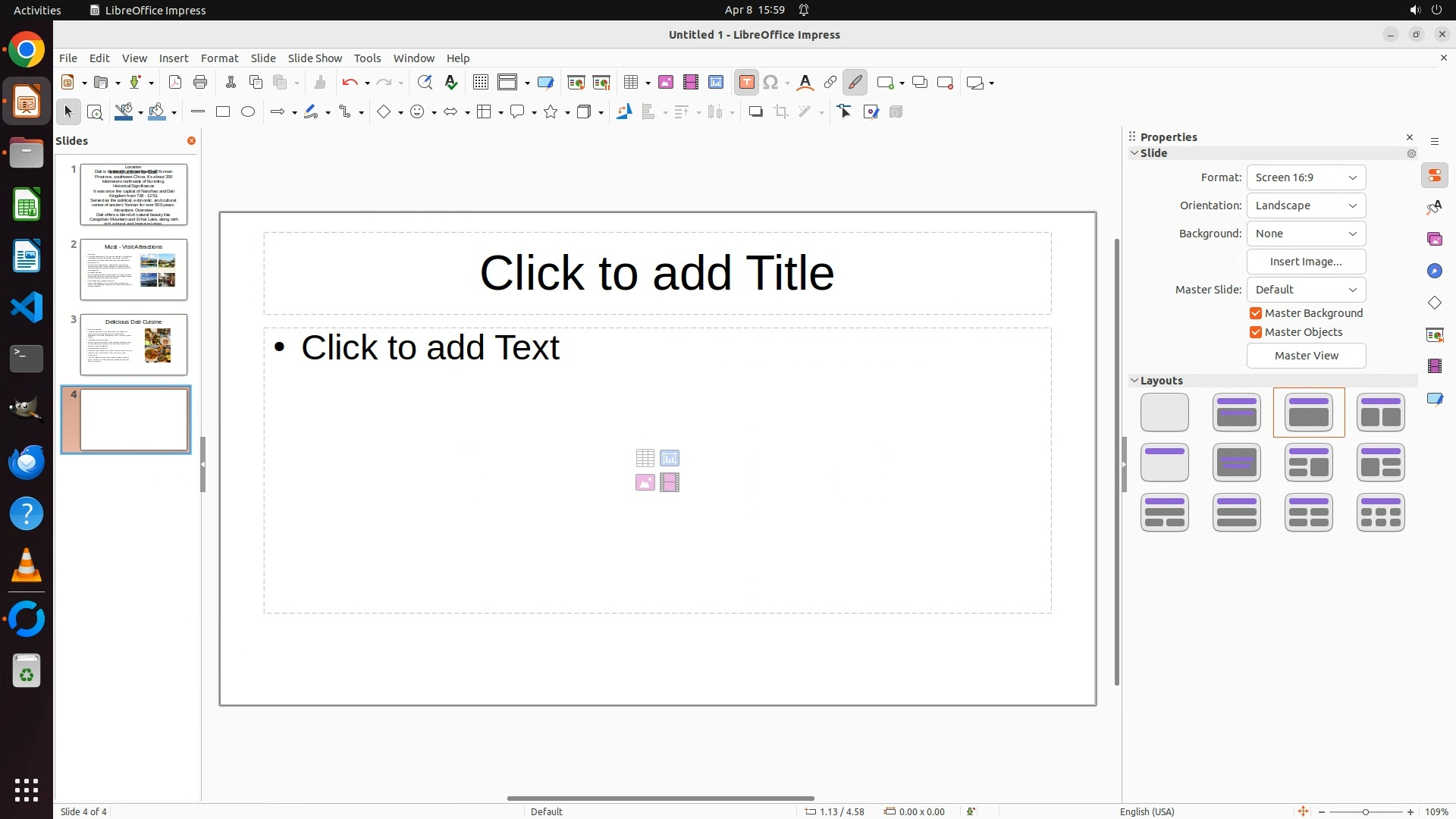Screen dimensions: 1456x819
Task: Click the Export as PDF icon
Action: pyautogui.click(x=175, y=83)
